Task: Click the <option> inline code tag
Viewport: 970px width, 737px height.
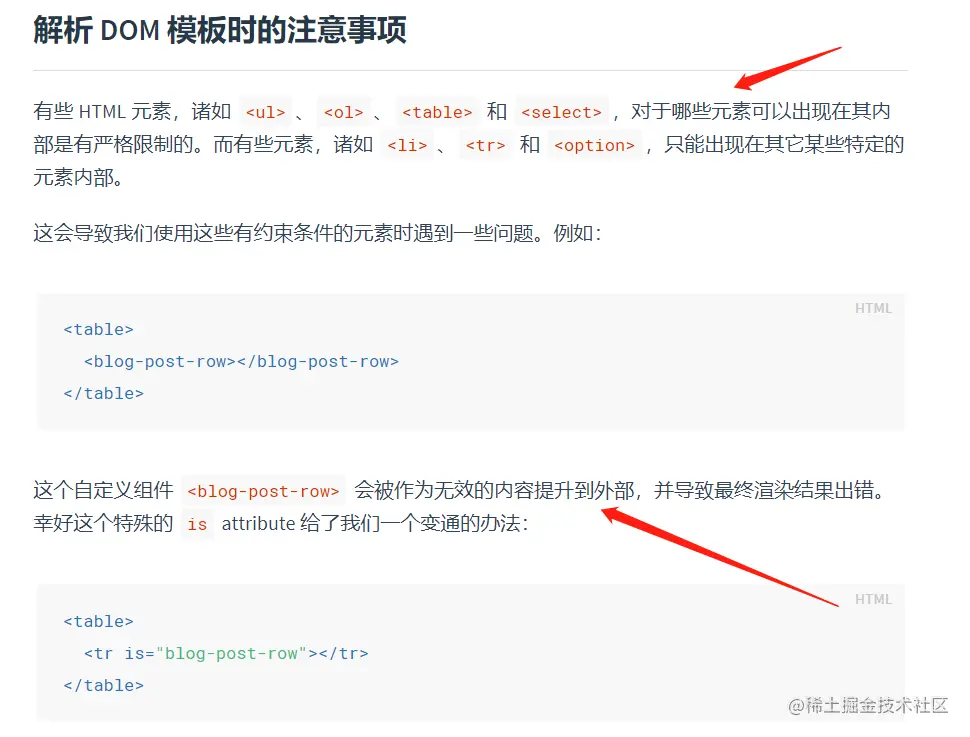Action: [x=594, y=145]
